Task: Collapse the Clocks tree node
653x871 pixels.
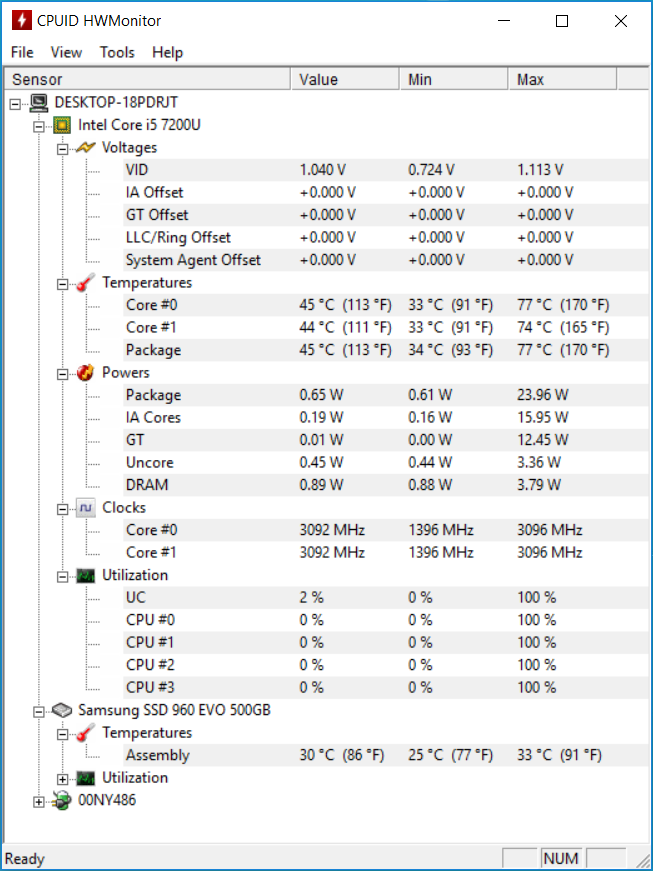Action: point(63,509)
